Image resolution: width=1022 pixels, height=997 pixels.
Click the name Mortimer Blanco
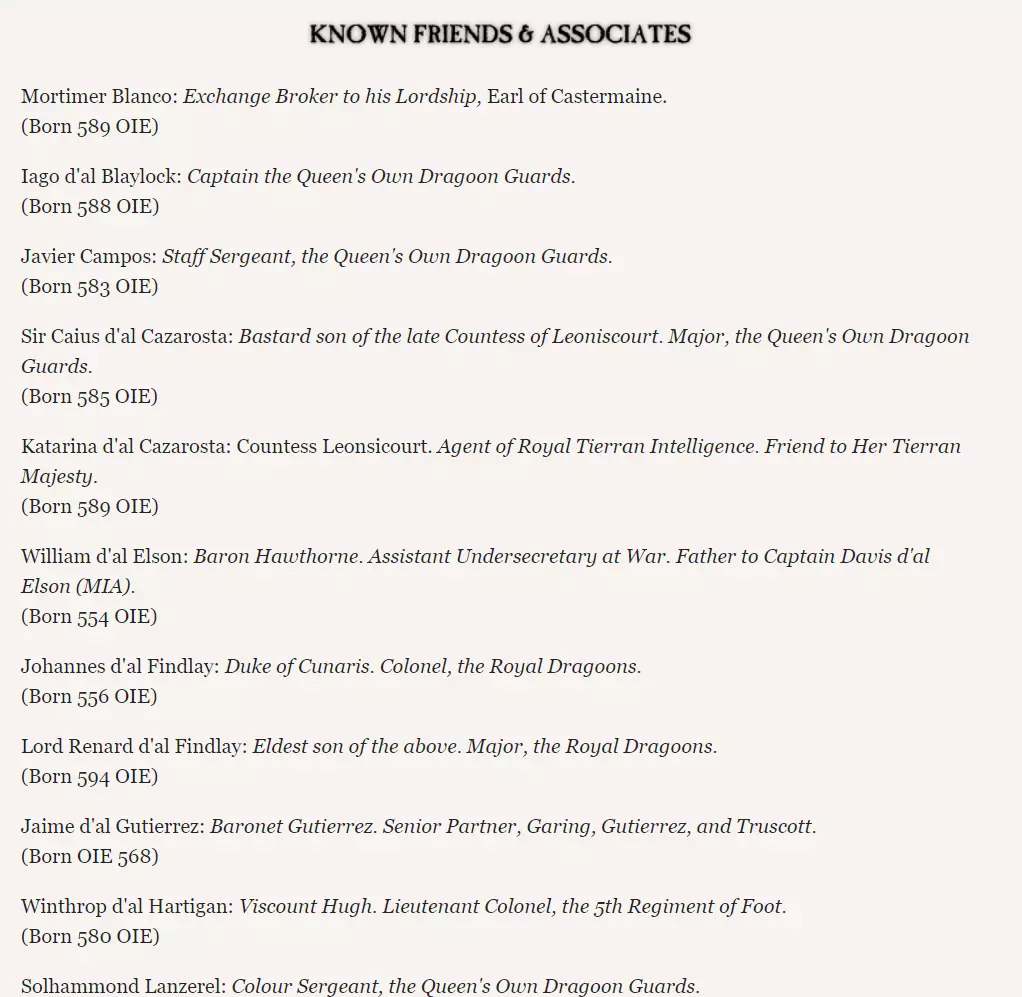97,97
